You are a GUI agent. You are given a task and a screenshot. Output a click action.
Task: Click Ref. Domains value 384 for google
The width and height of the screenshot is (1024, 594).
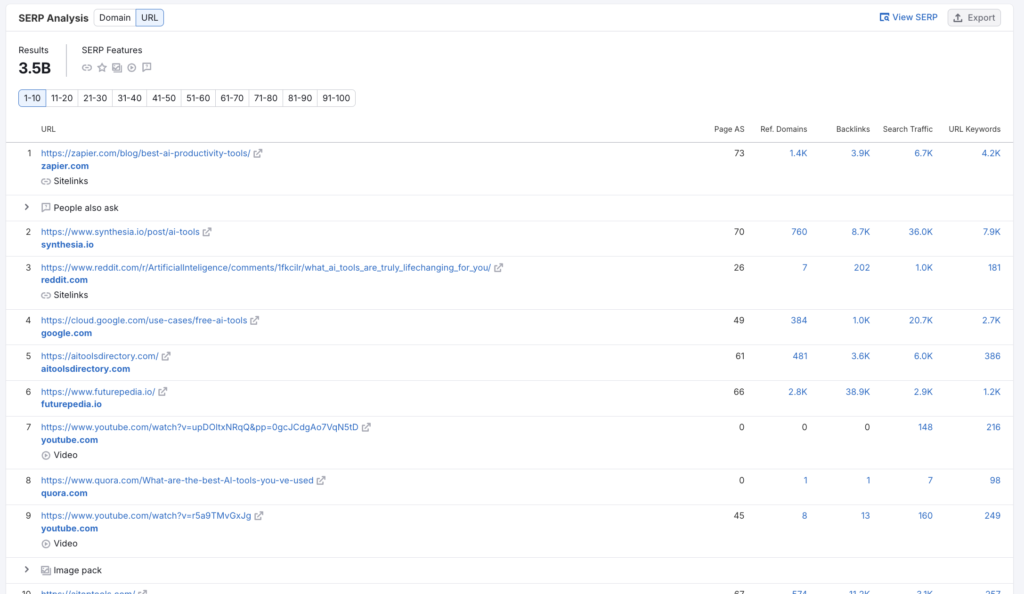799,320
